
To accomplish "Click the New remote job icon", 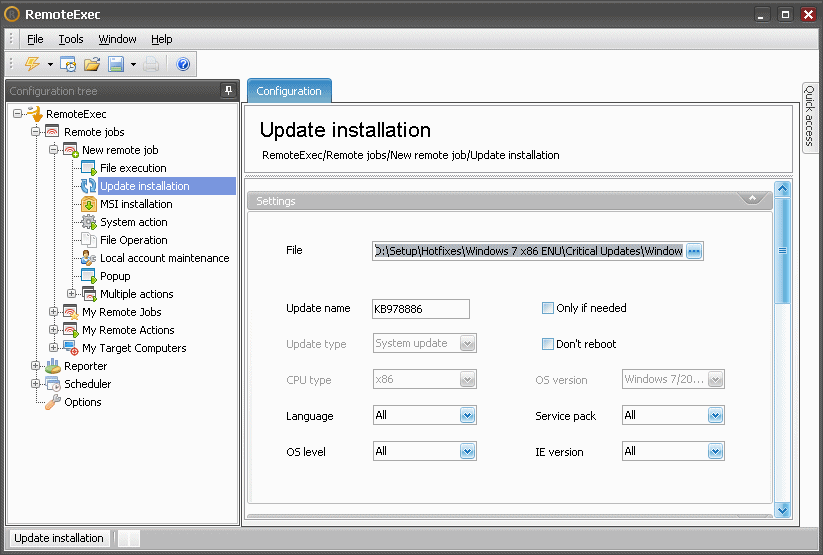I will pos(70,150).
